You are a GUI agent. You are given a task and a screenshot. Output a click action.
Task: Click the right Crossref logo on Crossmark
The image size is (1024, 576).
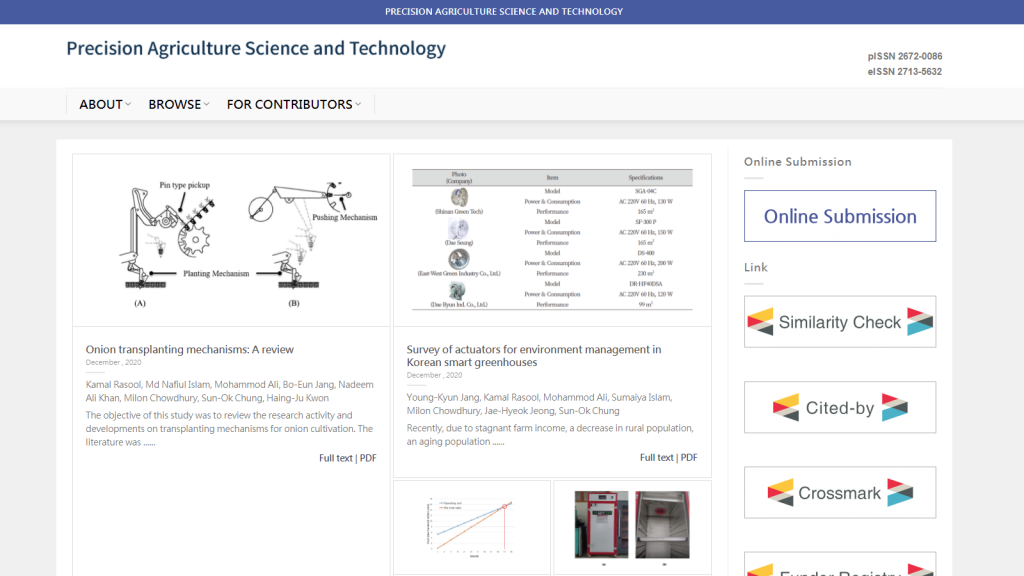tap(900, 492)
